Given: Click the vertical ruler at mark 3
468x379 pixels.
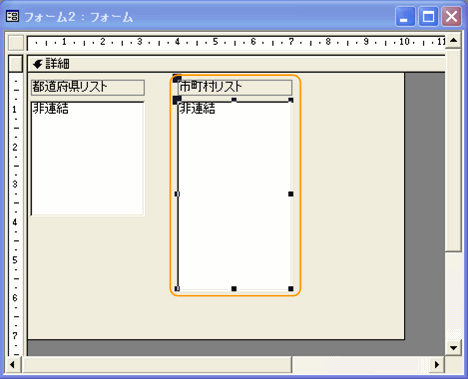Looking at the screenshot, I should pos(15,184).
